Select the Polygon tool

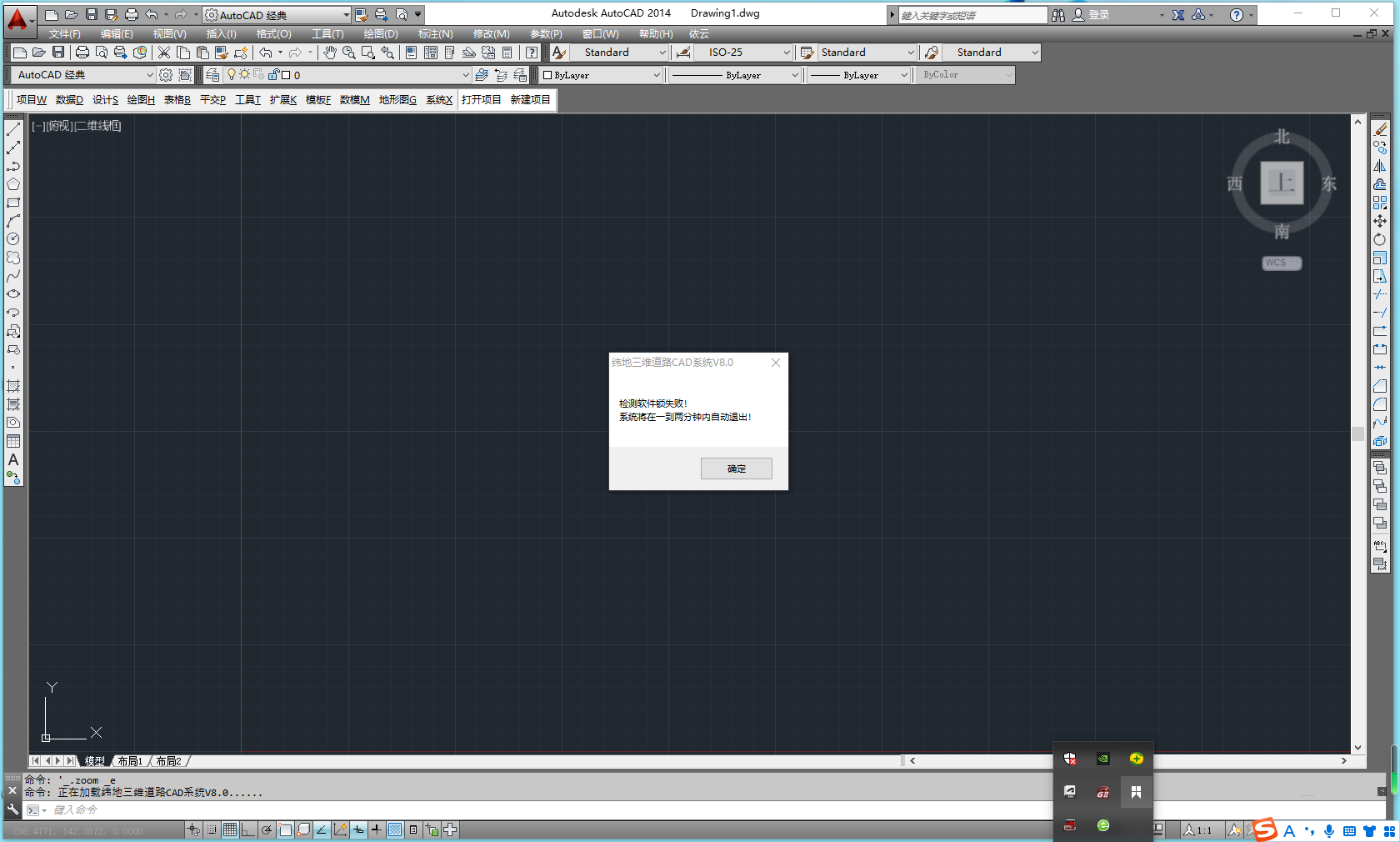[13, 183]
